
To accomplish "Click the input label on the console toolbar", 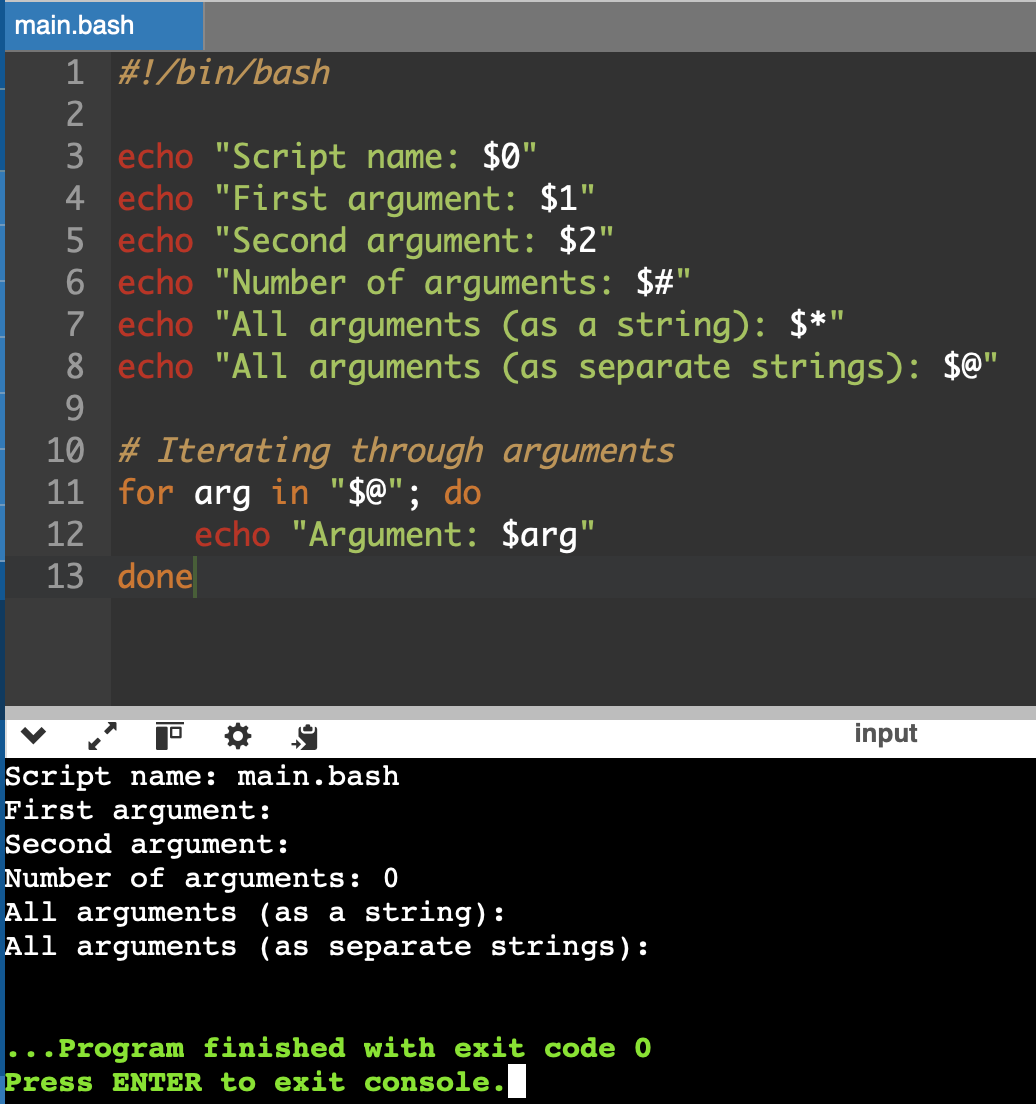I will click(886, 733).
